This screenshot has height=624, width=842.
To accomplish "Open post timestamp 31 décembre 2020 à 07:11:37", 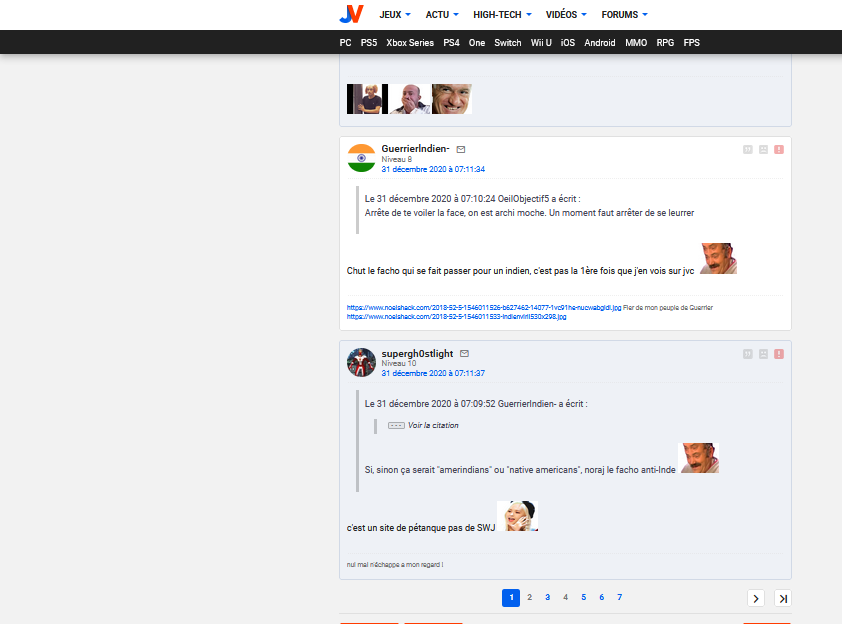I will (x=433, y=373).
